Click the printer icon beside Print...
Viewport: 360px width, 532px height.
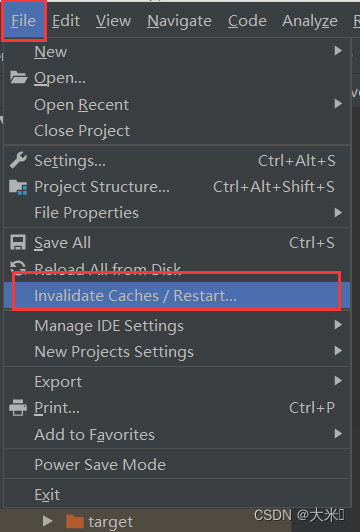pyautogui.click(x=18, y=407)
